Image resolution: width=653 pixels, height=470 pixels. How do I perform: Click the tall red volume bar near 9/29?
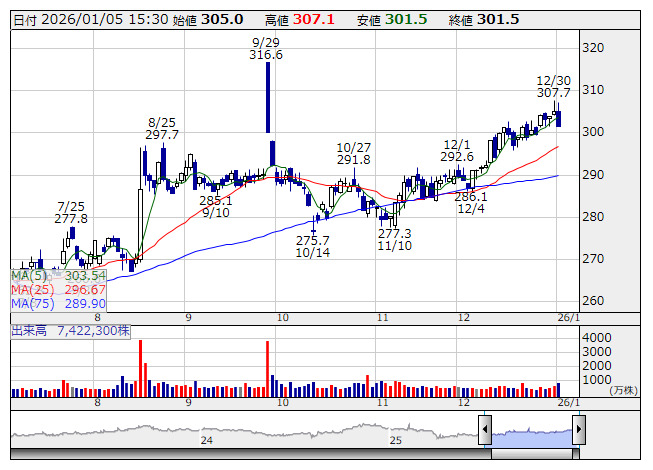[x=267, y=369]
